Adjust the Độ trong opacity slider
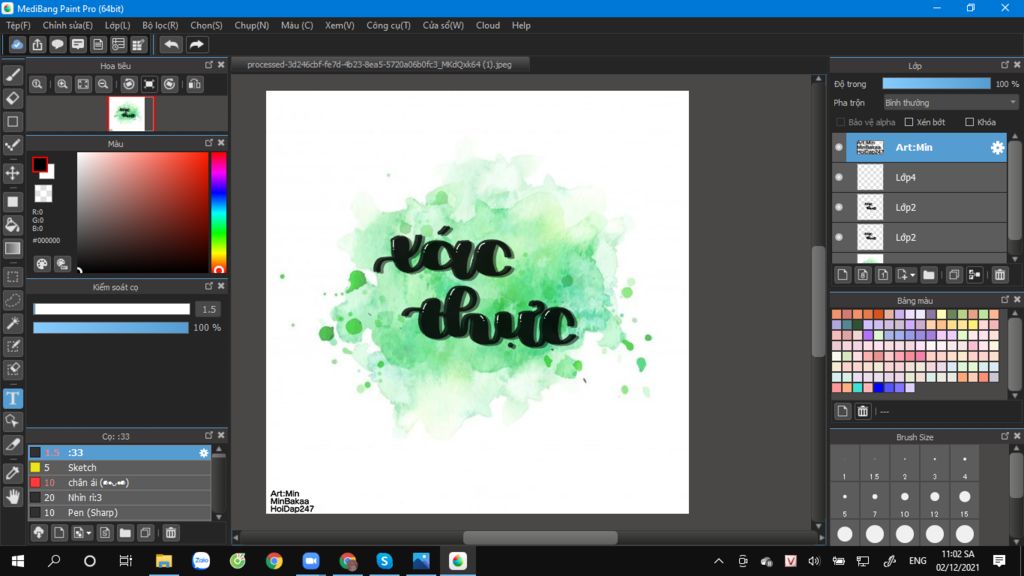 (936, 84)
